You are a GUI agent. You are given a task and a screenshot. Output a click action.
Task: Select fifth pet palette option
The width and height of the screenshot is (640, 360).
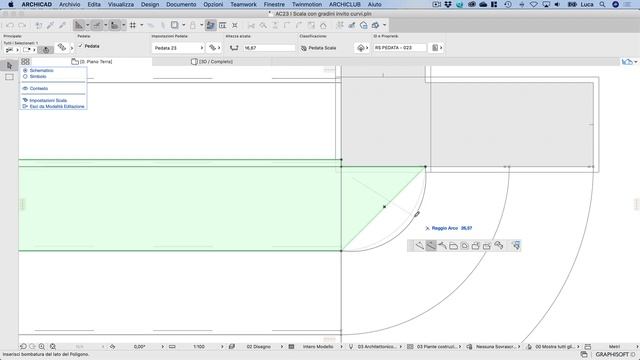[x=464, y=246]
